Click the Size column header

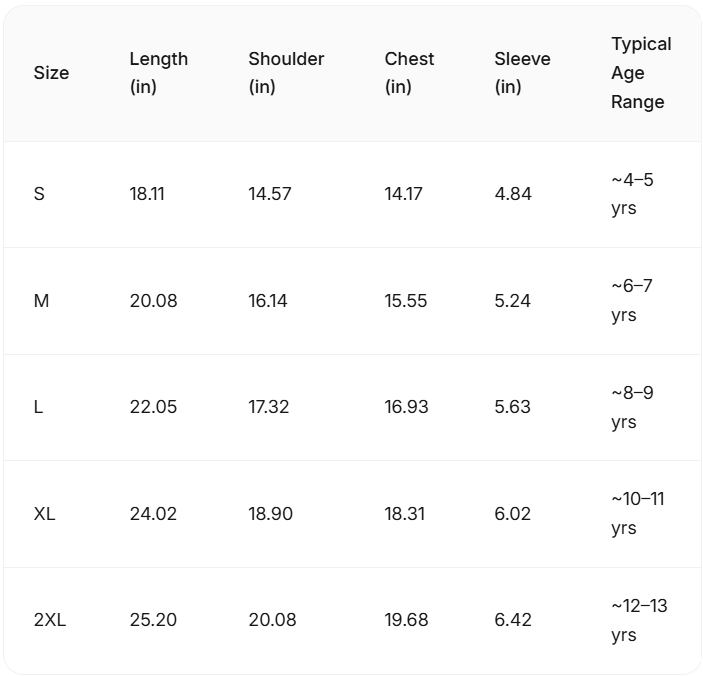tap(51, 73)
